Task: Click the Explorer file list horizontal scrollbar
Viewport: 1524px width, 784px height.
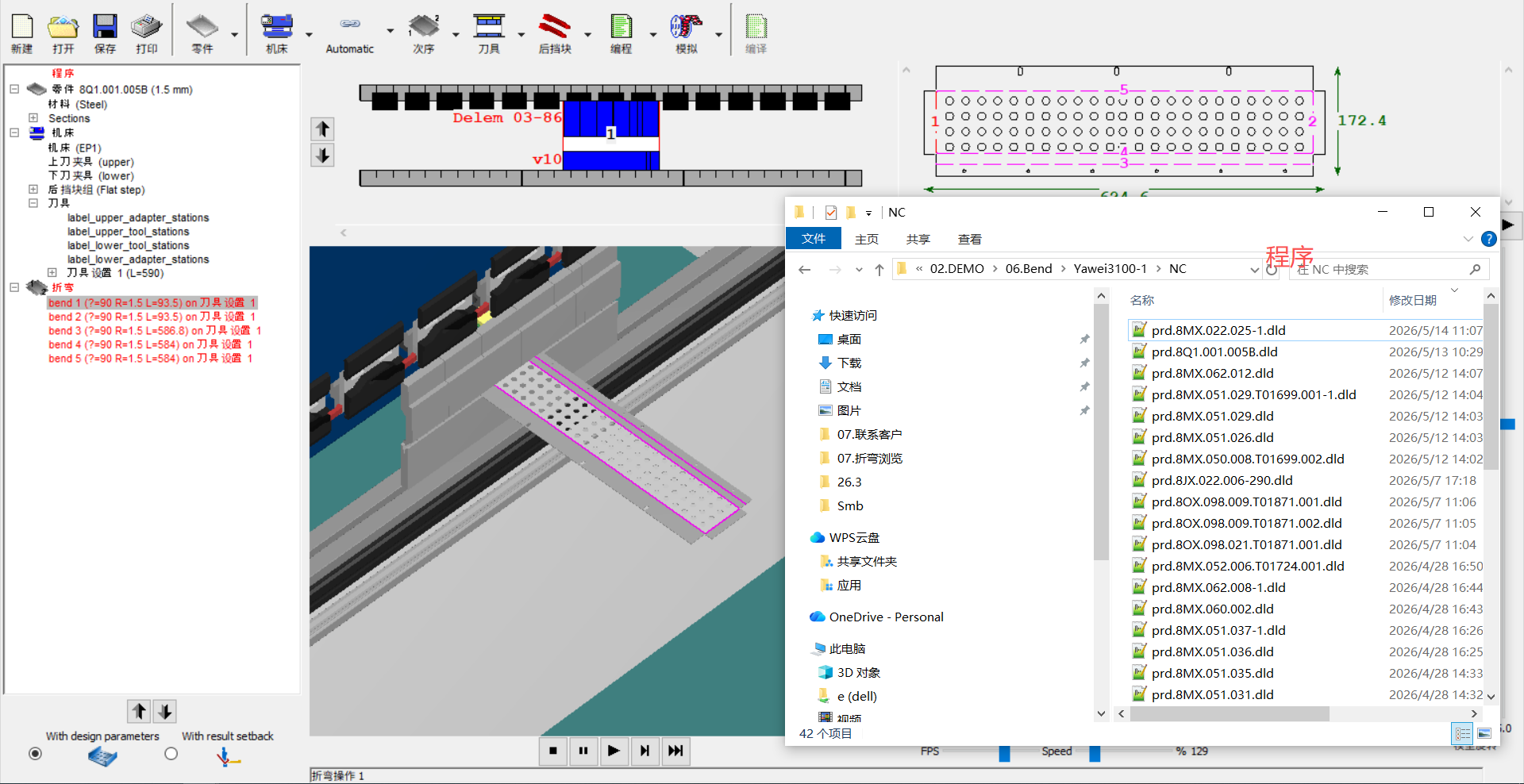Action: [1229, 714]
